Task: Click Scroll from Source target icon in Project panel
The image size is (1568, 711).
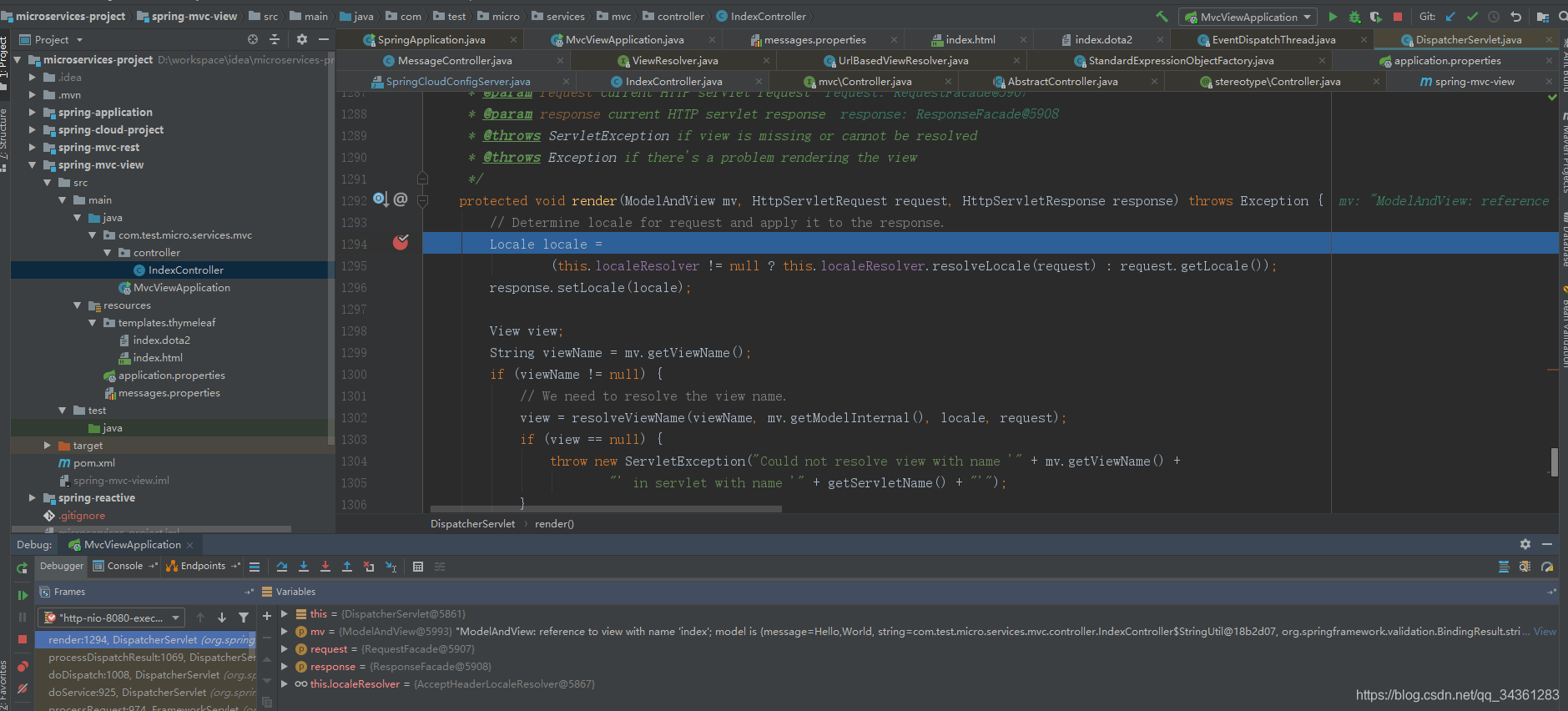Action: point(253,39)
